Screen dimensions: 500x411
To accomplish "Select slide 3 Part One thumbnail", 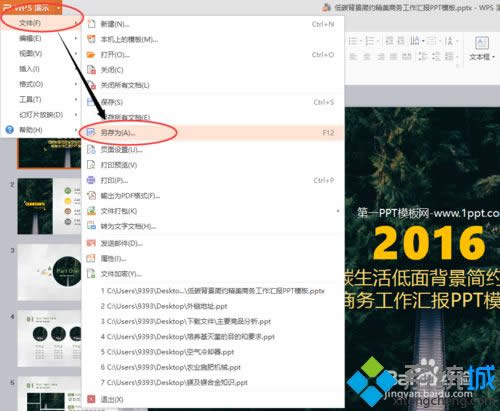I will click(x=49, y=272).
